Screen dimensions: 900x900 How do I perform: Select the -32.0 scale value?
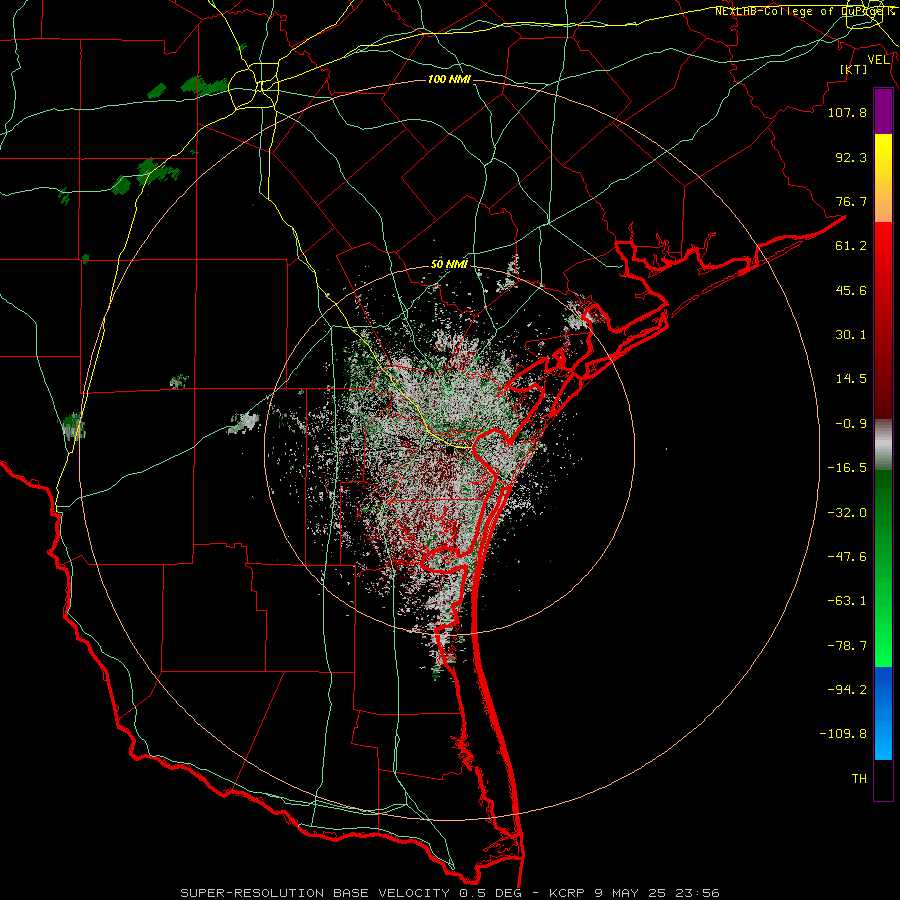pos(847,513)
